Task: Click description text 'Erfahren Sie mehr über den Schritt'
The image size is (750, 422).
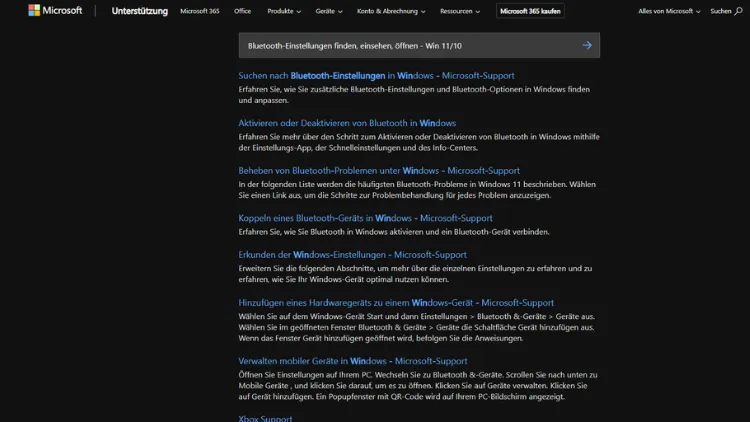Action: (419, 142)
